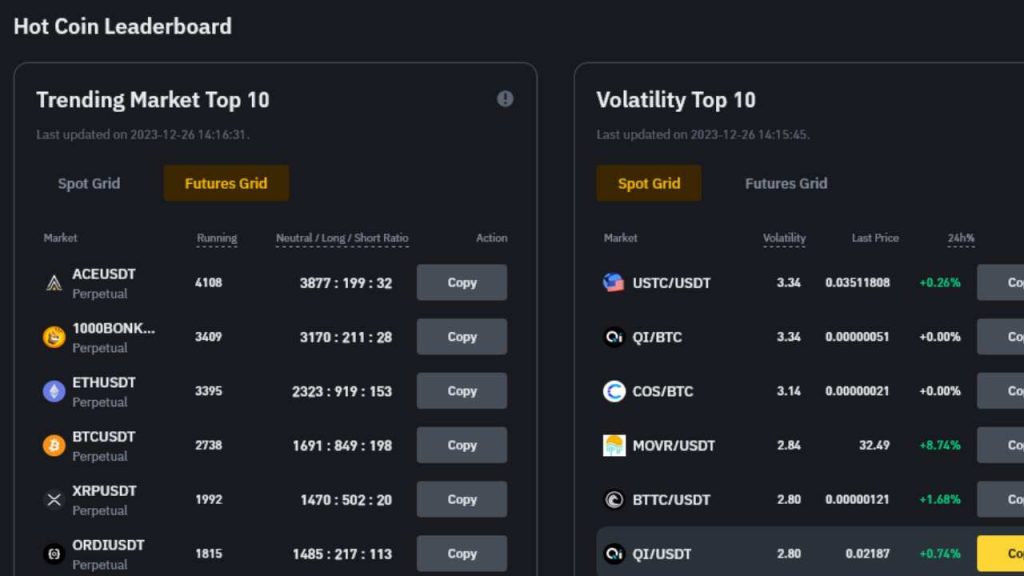Copy the XRPUSDT grid strategy
The image size is (1024, 576).
point(461,499)
